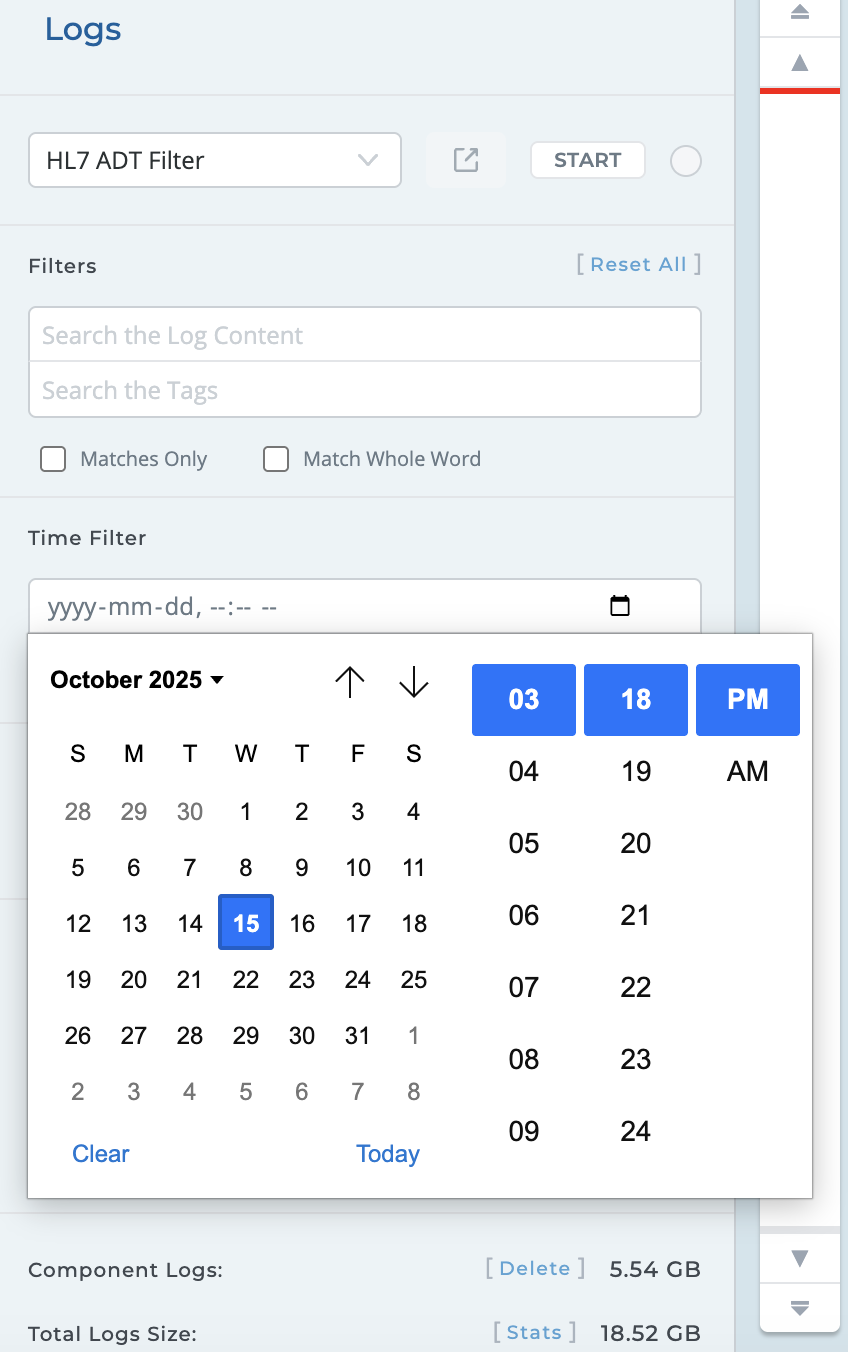
Task: Enable the Matches Only checkbox
Action: [53, 459]
